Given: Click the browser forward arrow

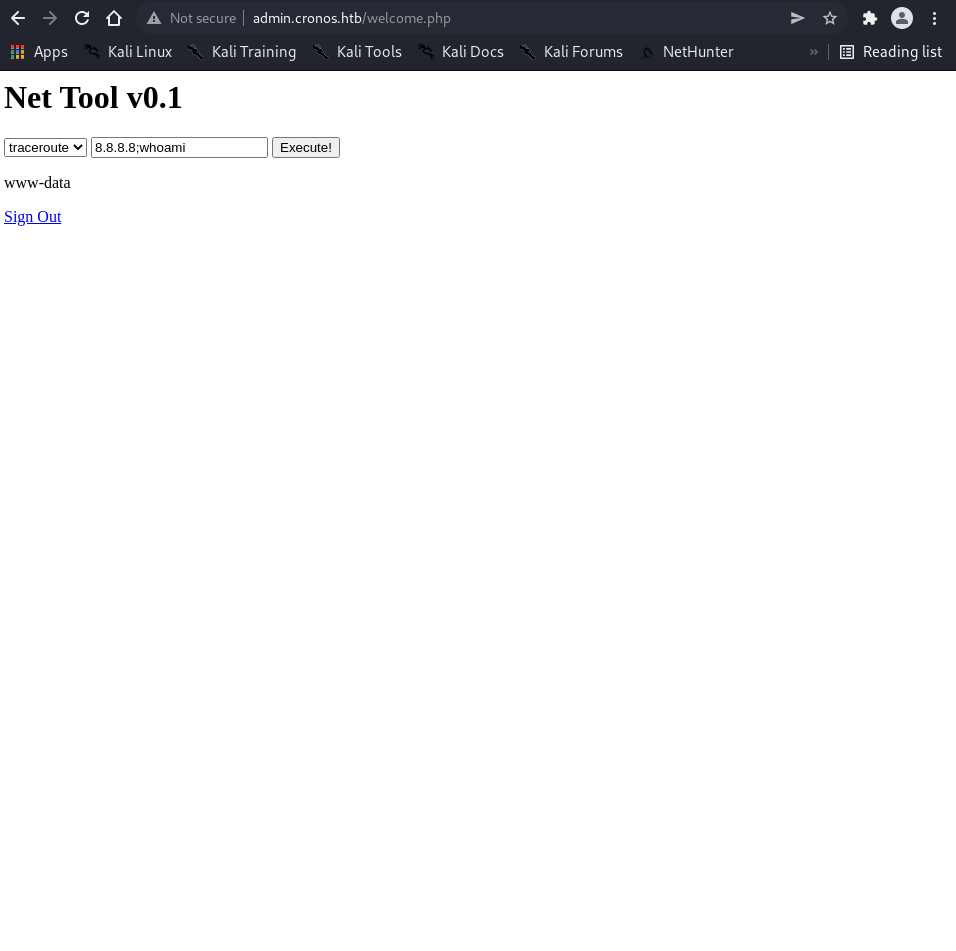Looking at the screenshot, I should [50, 18].
